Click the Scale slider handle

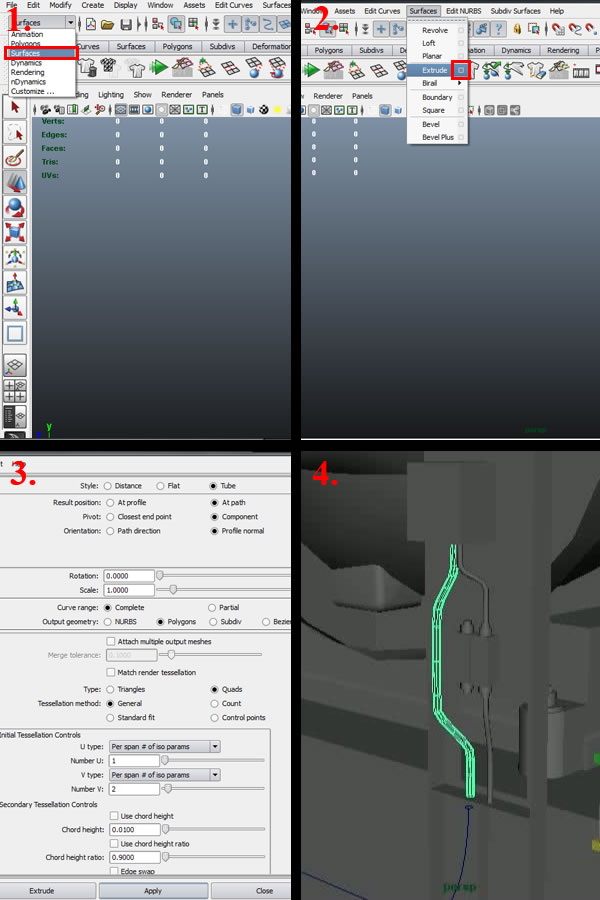tap(173, 589)
